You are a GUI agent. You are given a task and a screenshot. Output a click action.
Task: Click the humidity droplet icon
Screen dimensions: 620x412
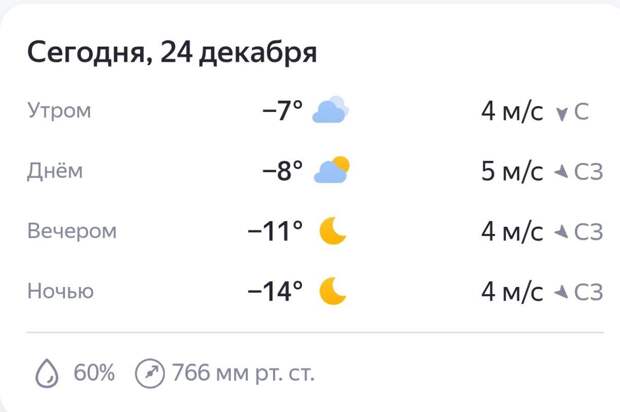[x=47, y=374]
